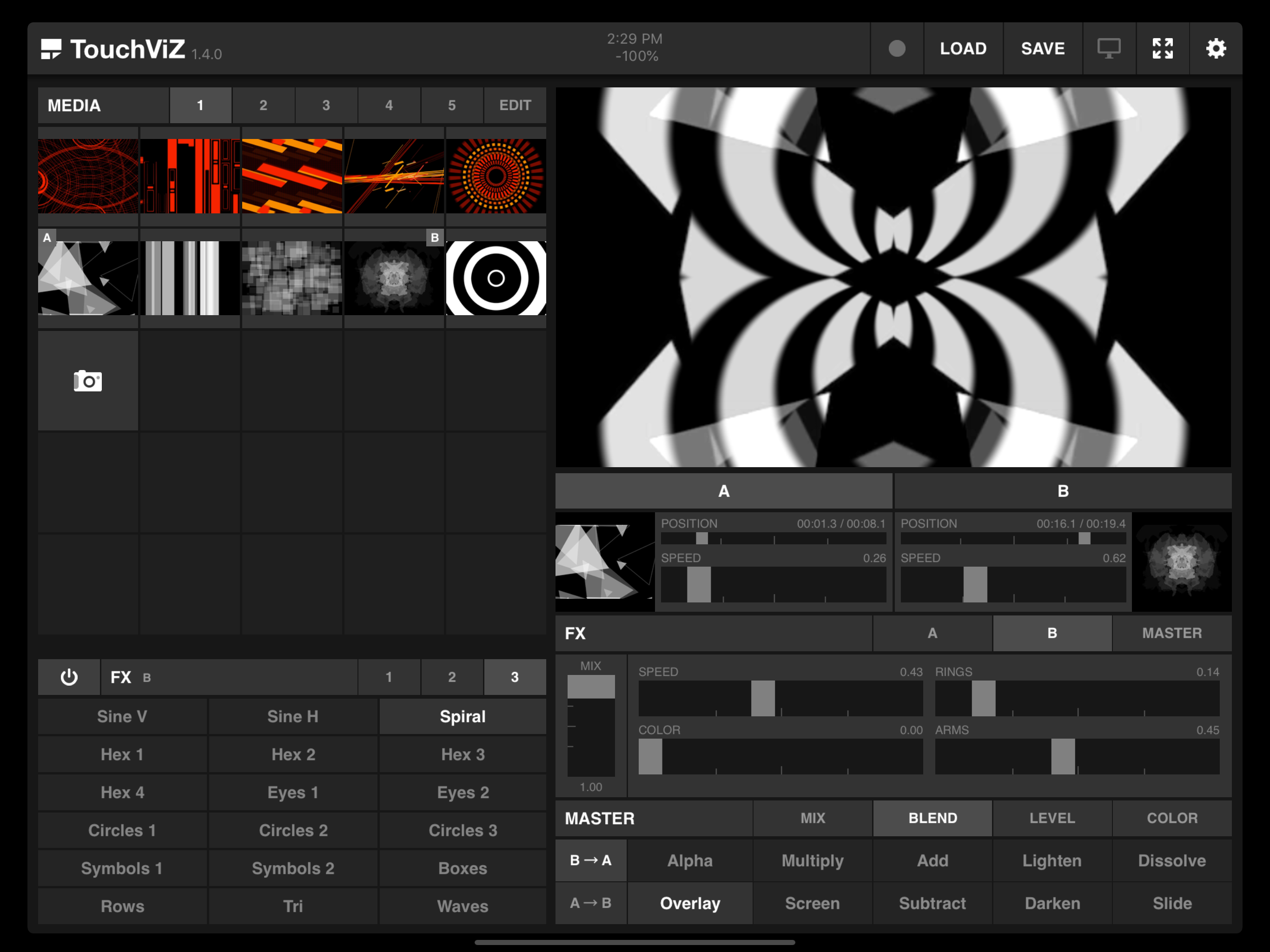Screen dimensions: 1270x952
Task: Click the TouchViZ logo icon
Action: 51,49
